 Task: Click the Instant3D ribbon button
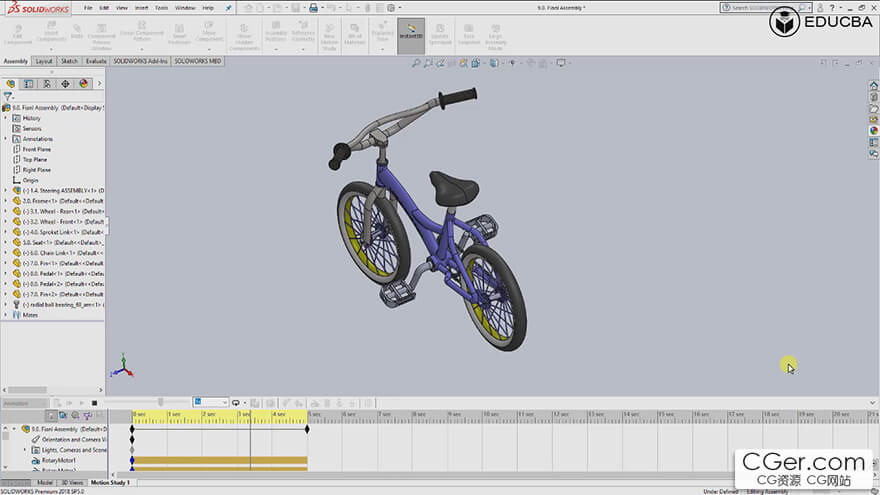pyautogui.click(x=411, y=35)
